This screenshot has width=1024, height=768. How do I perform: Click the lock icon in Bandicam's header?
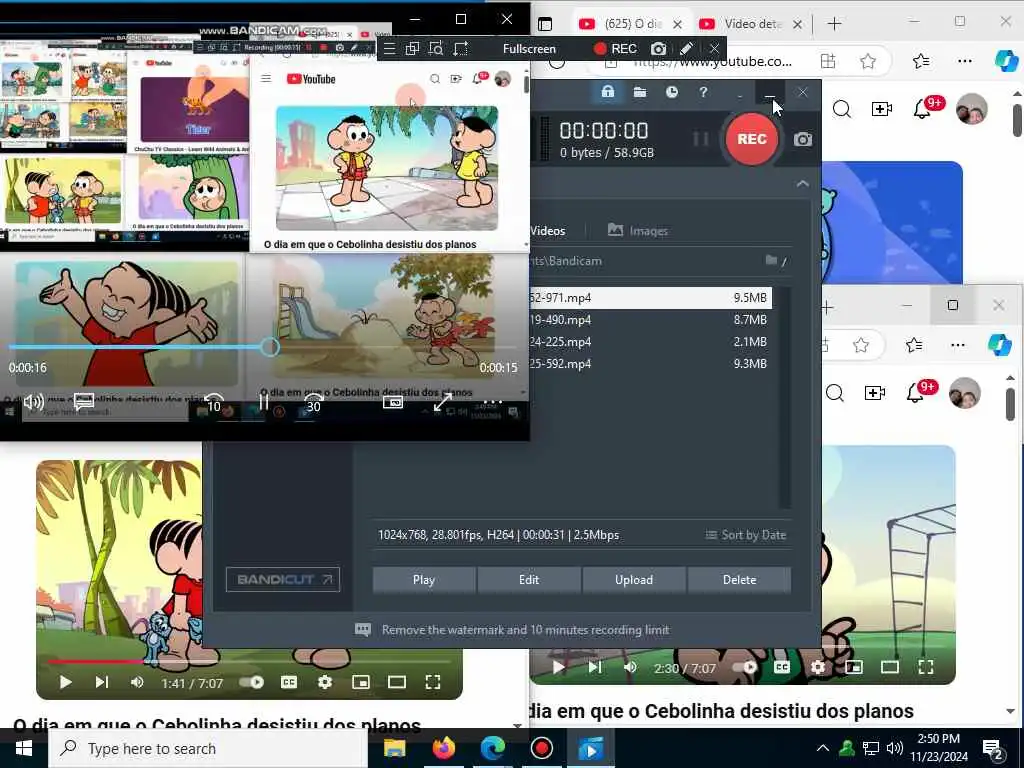pyautogui.click(x=607, y=92)
